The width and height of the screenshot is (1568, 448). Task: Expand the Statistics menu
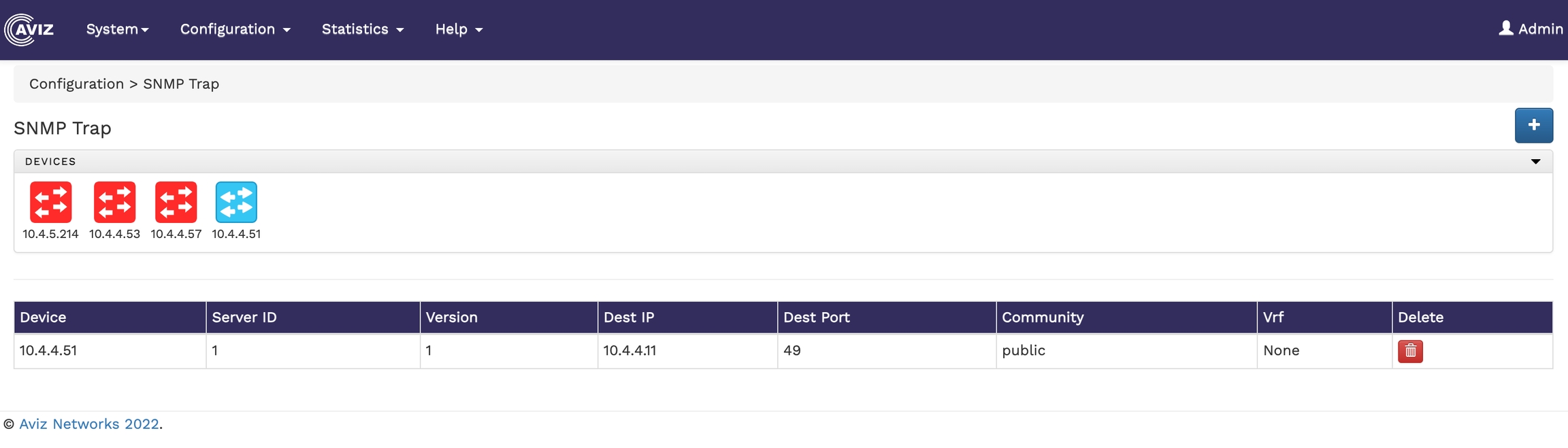pos(362,29)
